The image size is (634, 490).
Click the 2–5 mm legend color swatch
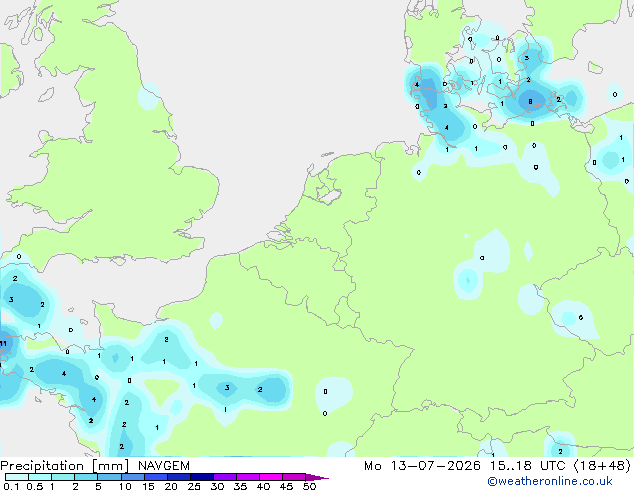point(86,477)
